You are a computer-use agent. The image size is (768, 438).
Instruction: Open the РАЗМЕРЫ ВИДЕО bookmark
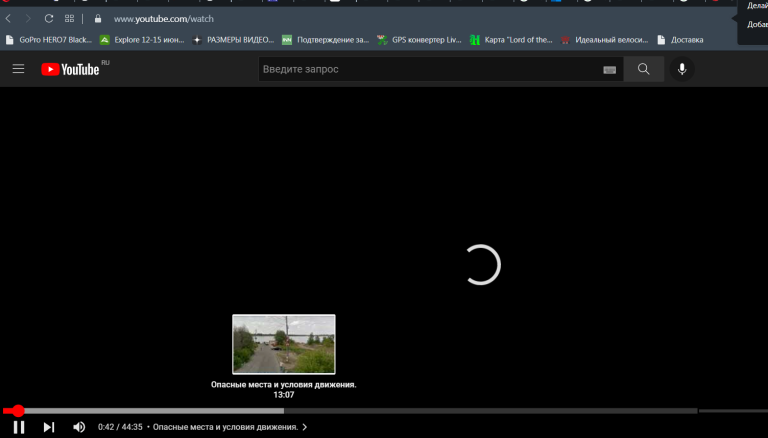click(x=234, y=40)
